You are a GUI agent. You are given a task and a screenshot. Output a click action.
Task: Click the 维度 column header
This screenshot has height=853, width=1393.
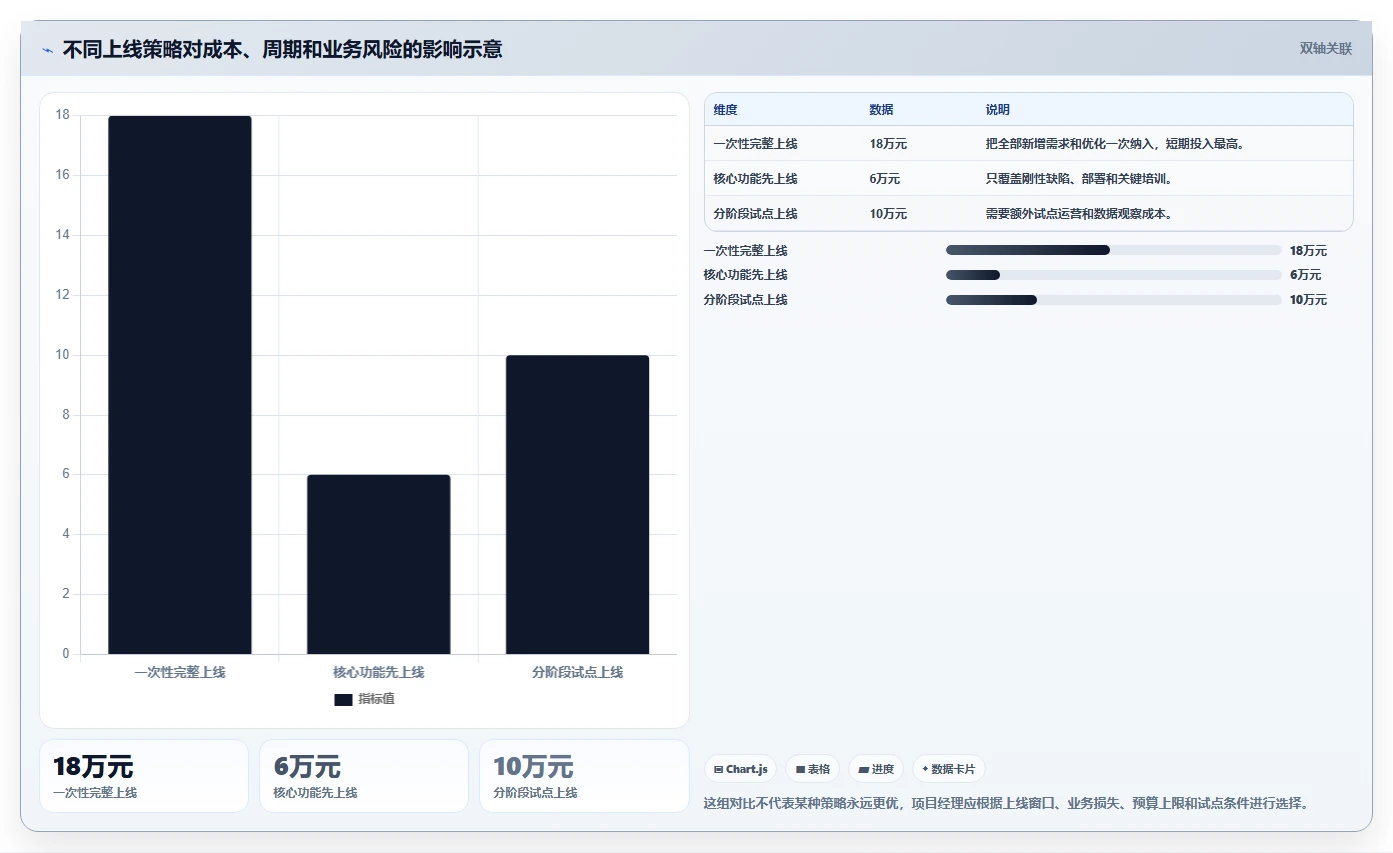click(x=726, y=110)
